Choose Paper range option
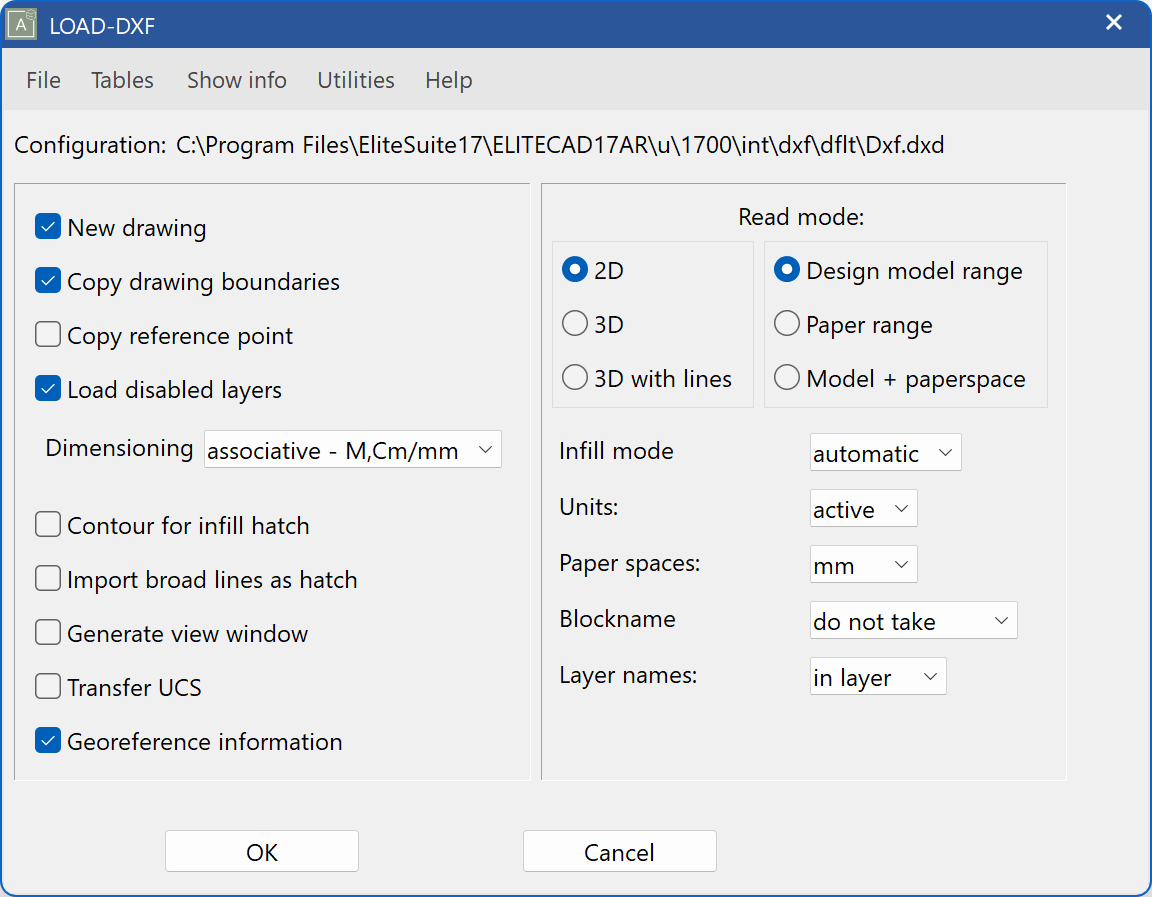1152x897 pixels. 787,323
